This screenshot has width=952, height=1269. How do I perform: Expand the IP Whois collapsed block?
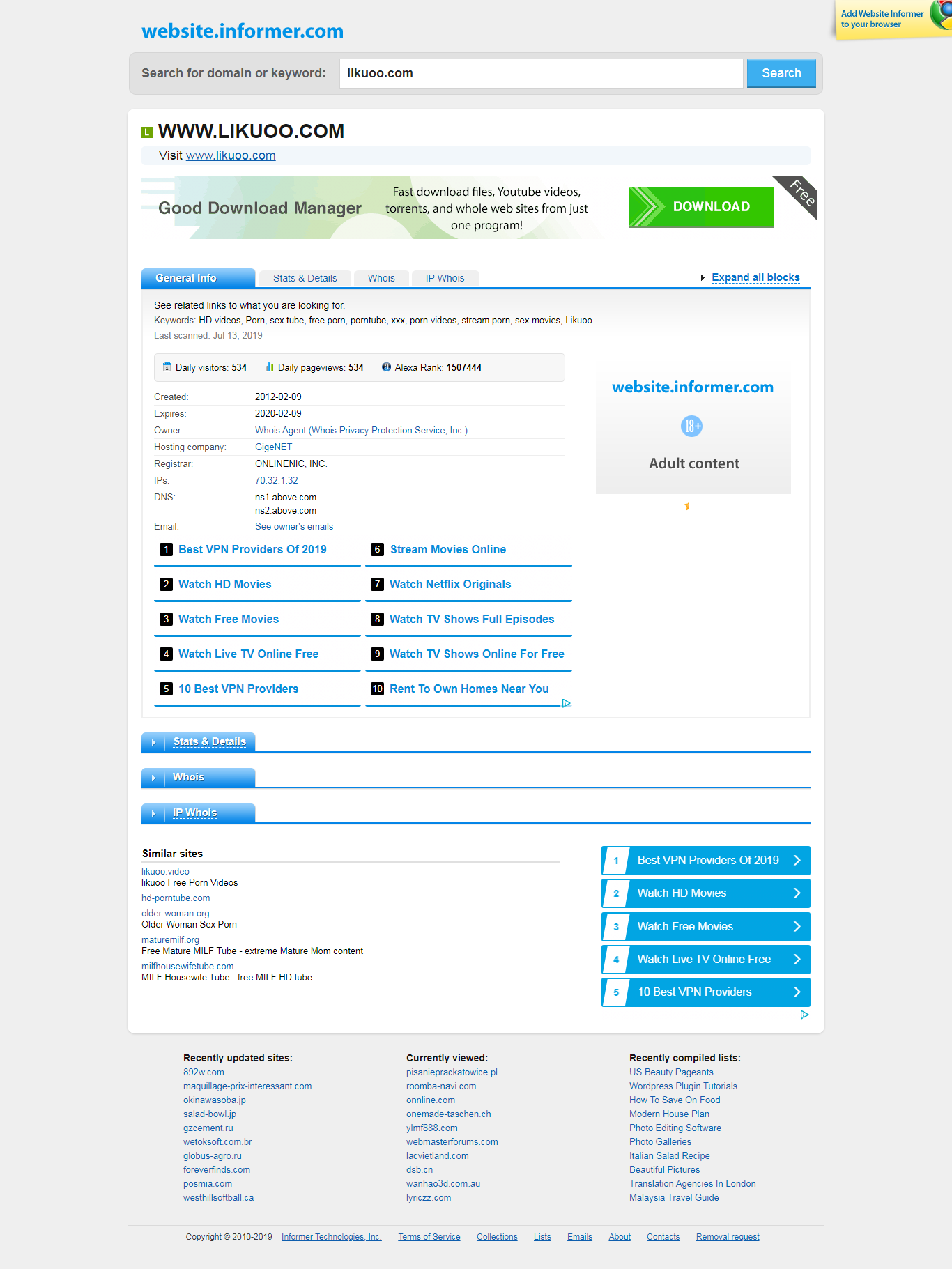pos(199,813)
